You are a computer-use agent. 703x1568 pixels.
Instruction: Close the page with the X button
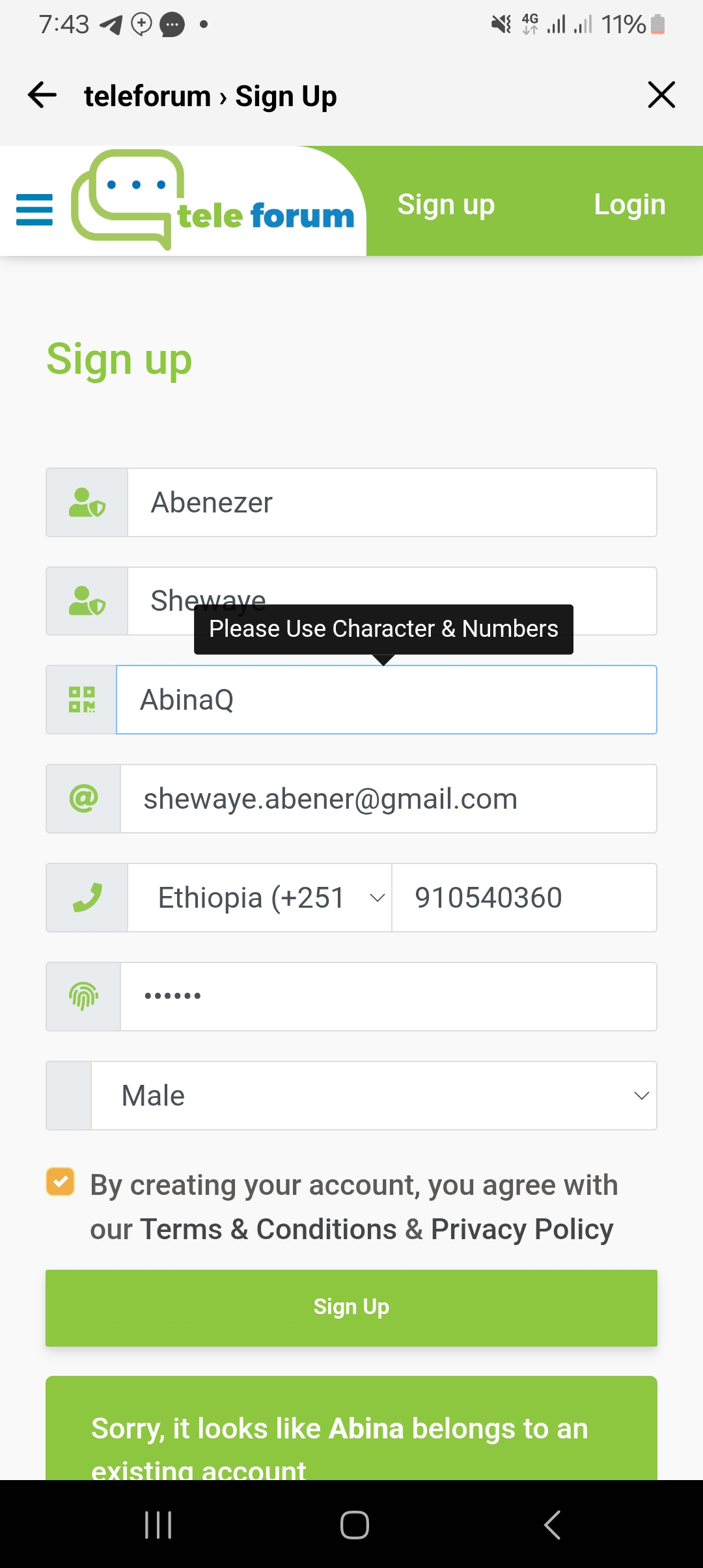[x=661, y=95]
